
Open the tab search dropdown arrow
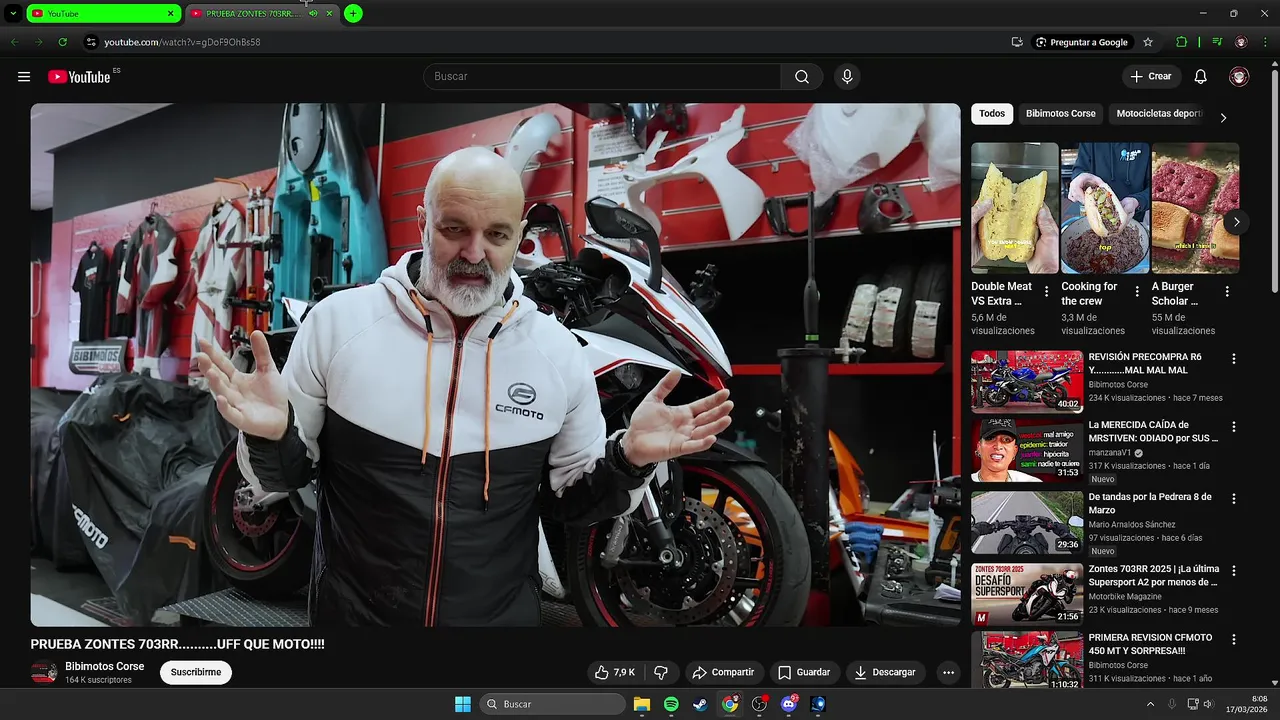[x=12, y=13]
